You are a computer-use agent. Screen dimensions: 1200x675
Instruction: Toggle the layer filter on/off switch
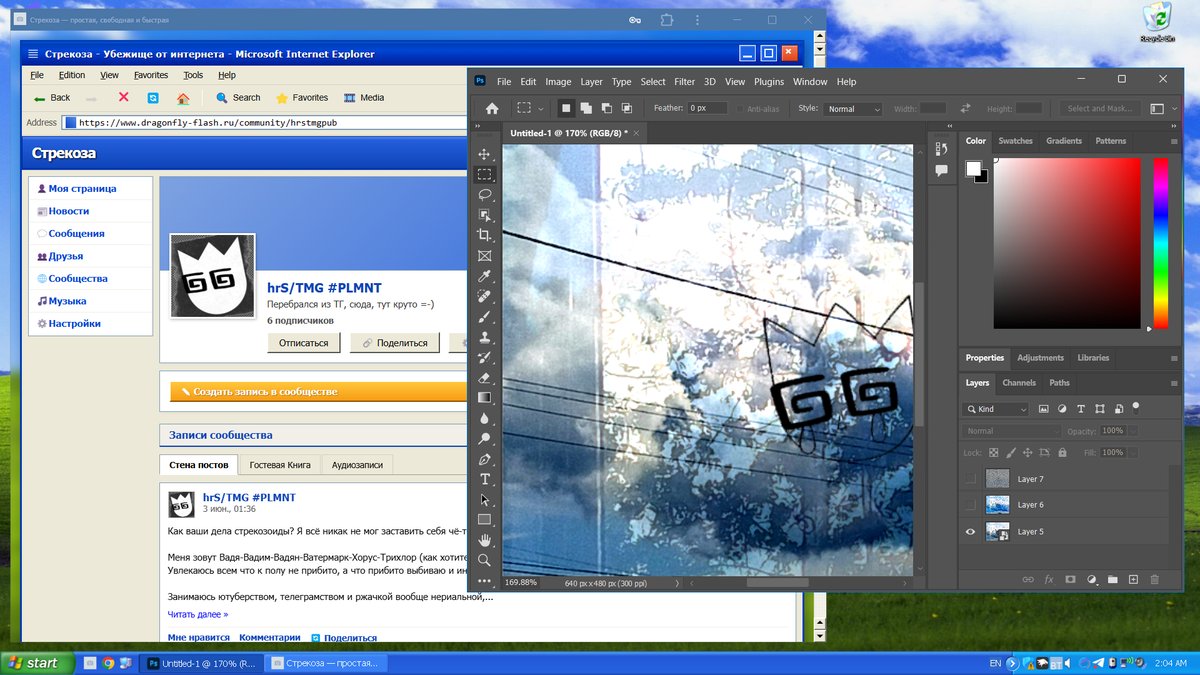click(x=1136, y=406)
